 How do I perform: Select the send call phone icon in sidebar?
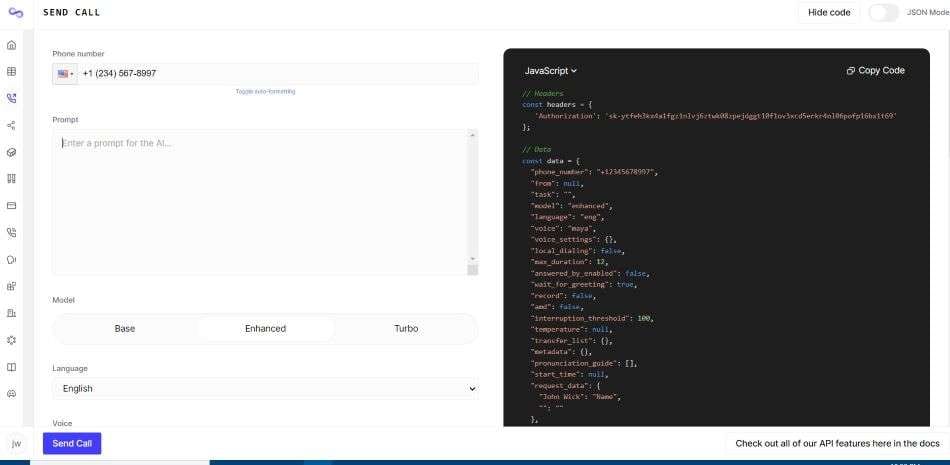click(x=11, y=98)
